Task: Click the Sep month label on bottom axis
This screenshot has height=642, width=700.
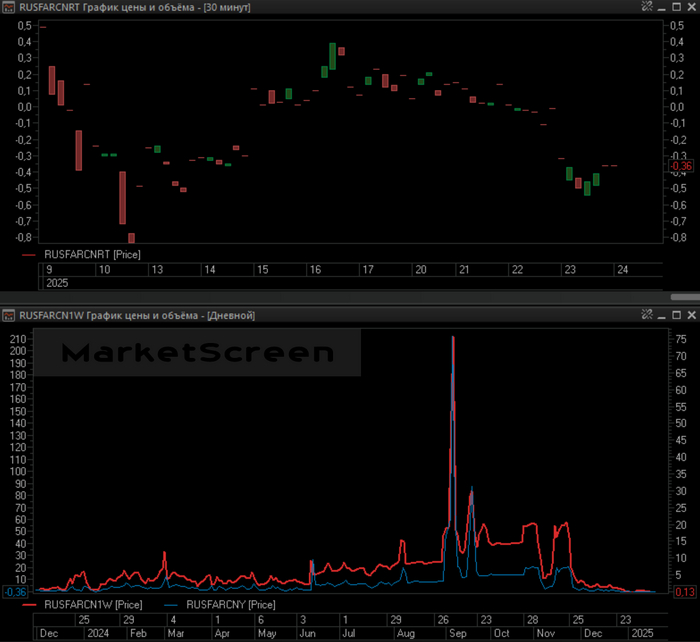Action: (x=458, y=633)
